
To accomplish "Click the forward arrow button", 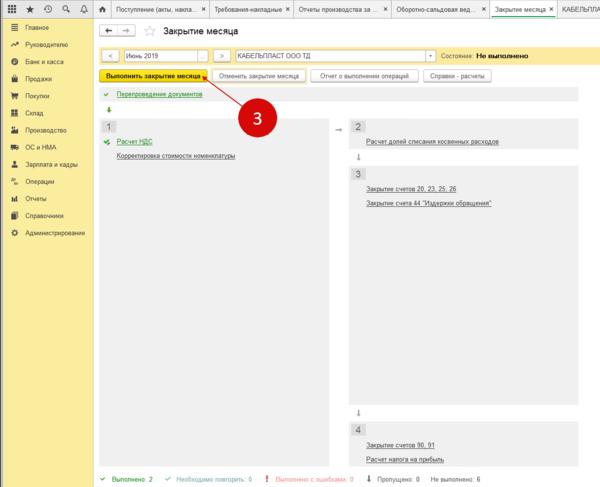I will [126, 31].
